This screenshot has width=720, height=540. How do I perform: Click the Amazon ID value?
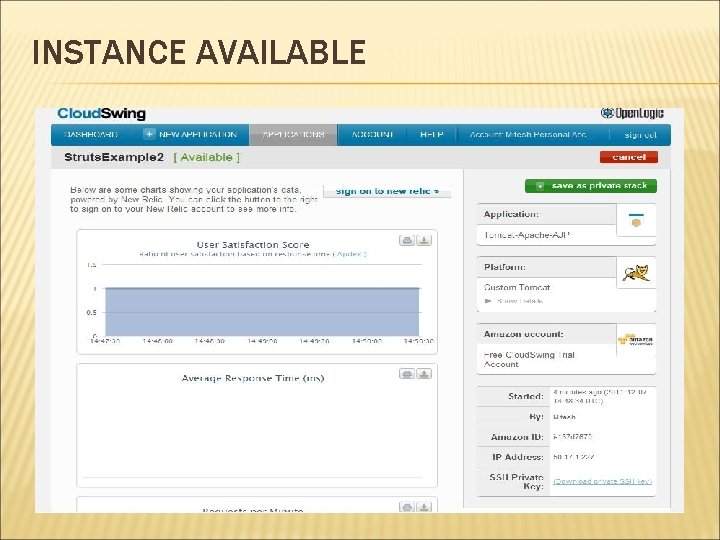tap(573, 437)
